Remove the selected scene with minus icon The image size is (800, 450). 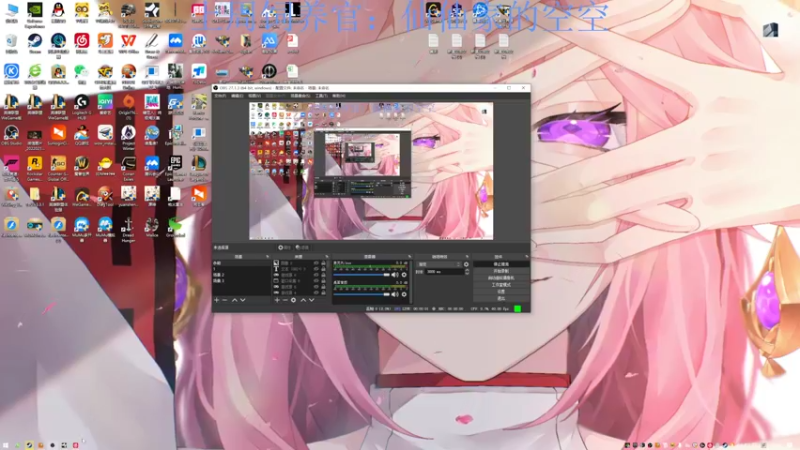tap(224, 300)
